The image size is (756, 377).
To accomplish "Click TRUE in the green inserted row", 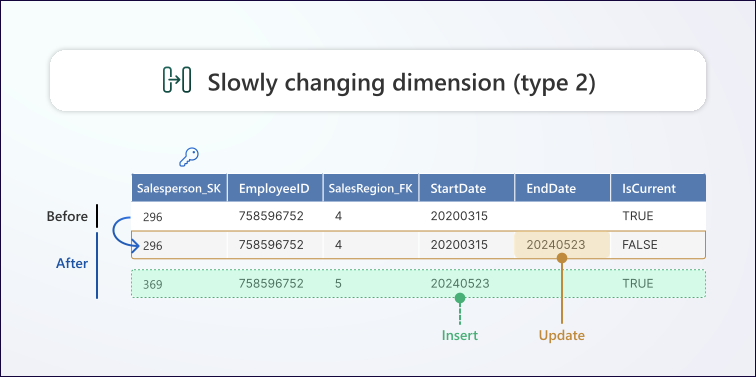I will click(637, 283).
